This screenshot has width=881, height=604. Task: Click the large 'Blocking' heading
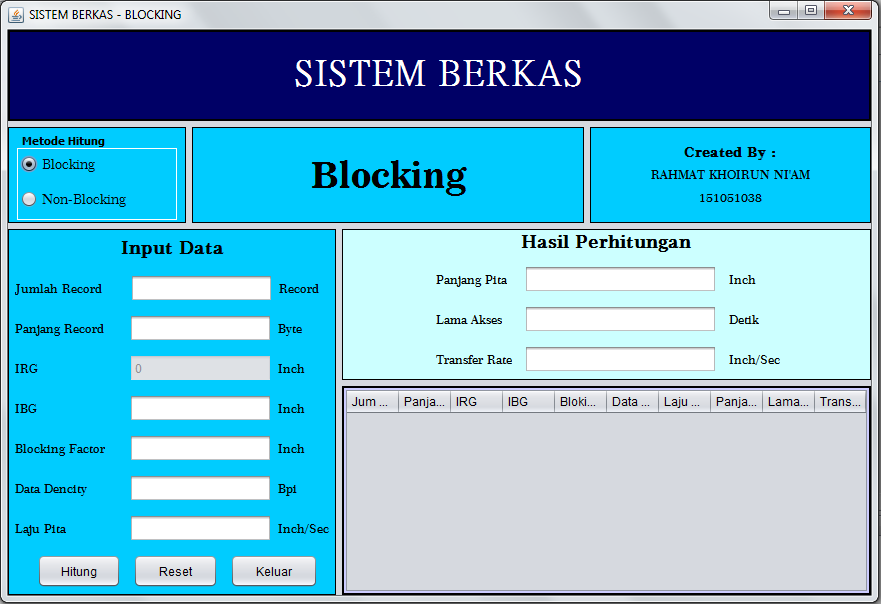[389, 176]
